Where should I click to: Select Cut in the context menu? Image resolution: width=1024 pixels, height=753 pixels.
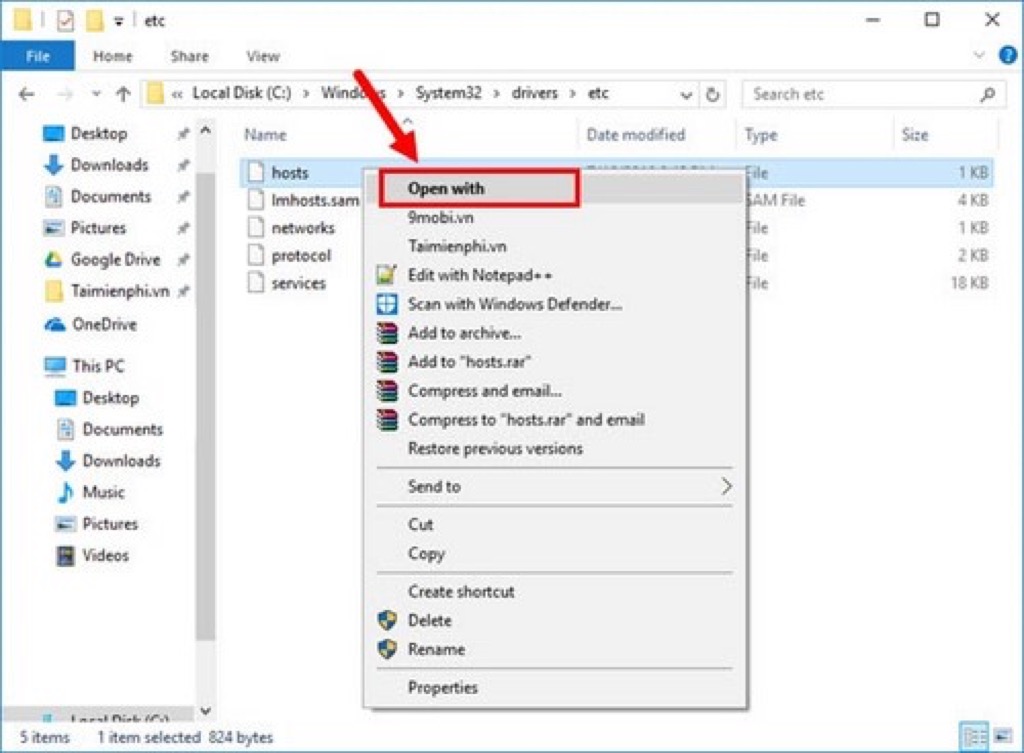tap(421, 524)
